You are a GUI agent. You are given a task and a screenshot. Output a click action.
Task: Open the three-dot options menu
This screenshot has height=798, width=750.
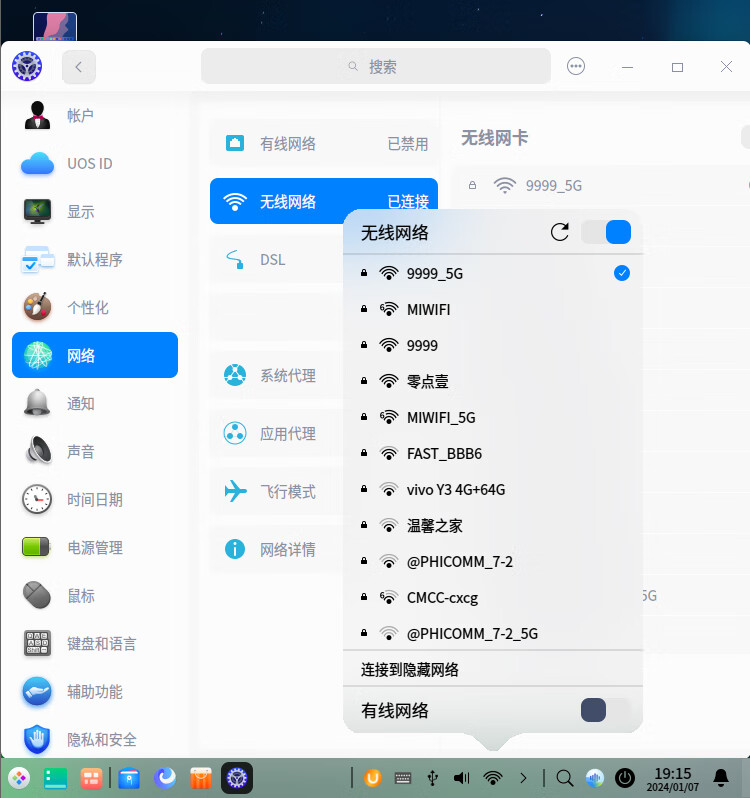[576, 66]
